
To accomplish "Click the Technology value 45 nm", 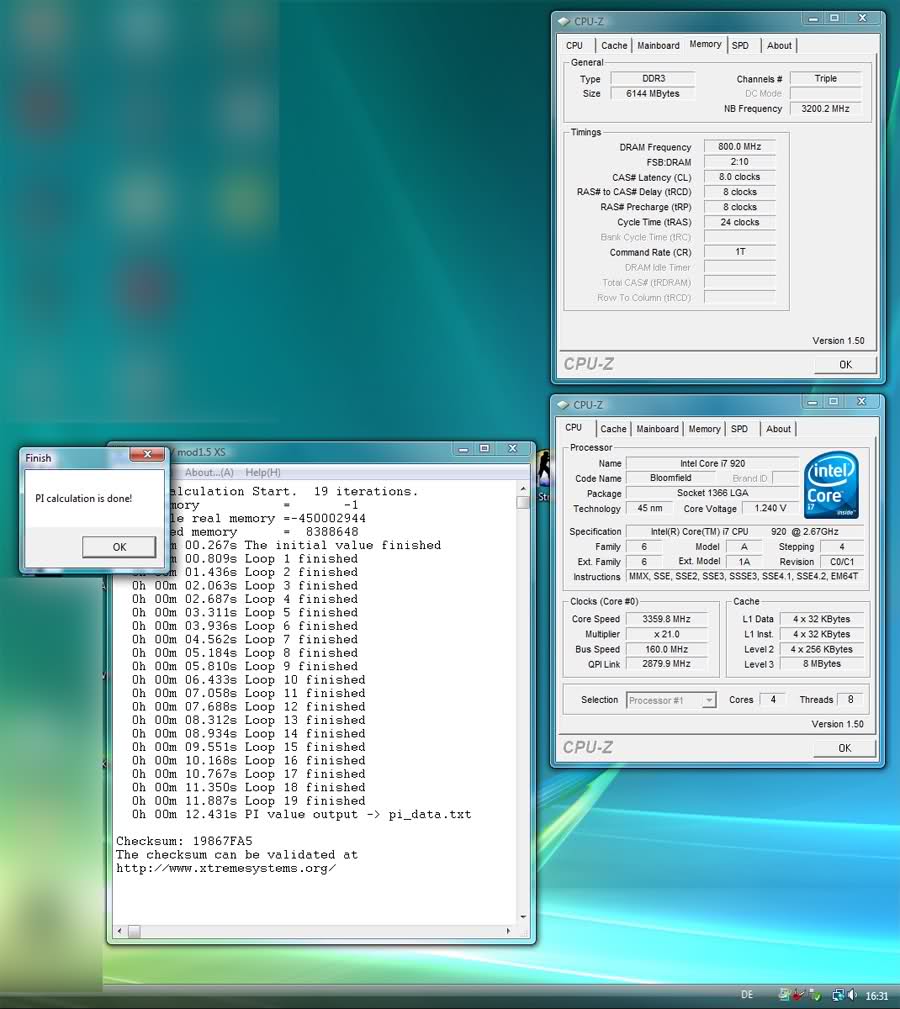I will [x=650, y=508].
